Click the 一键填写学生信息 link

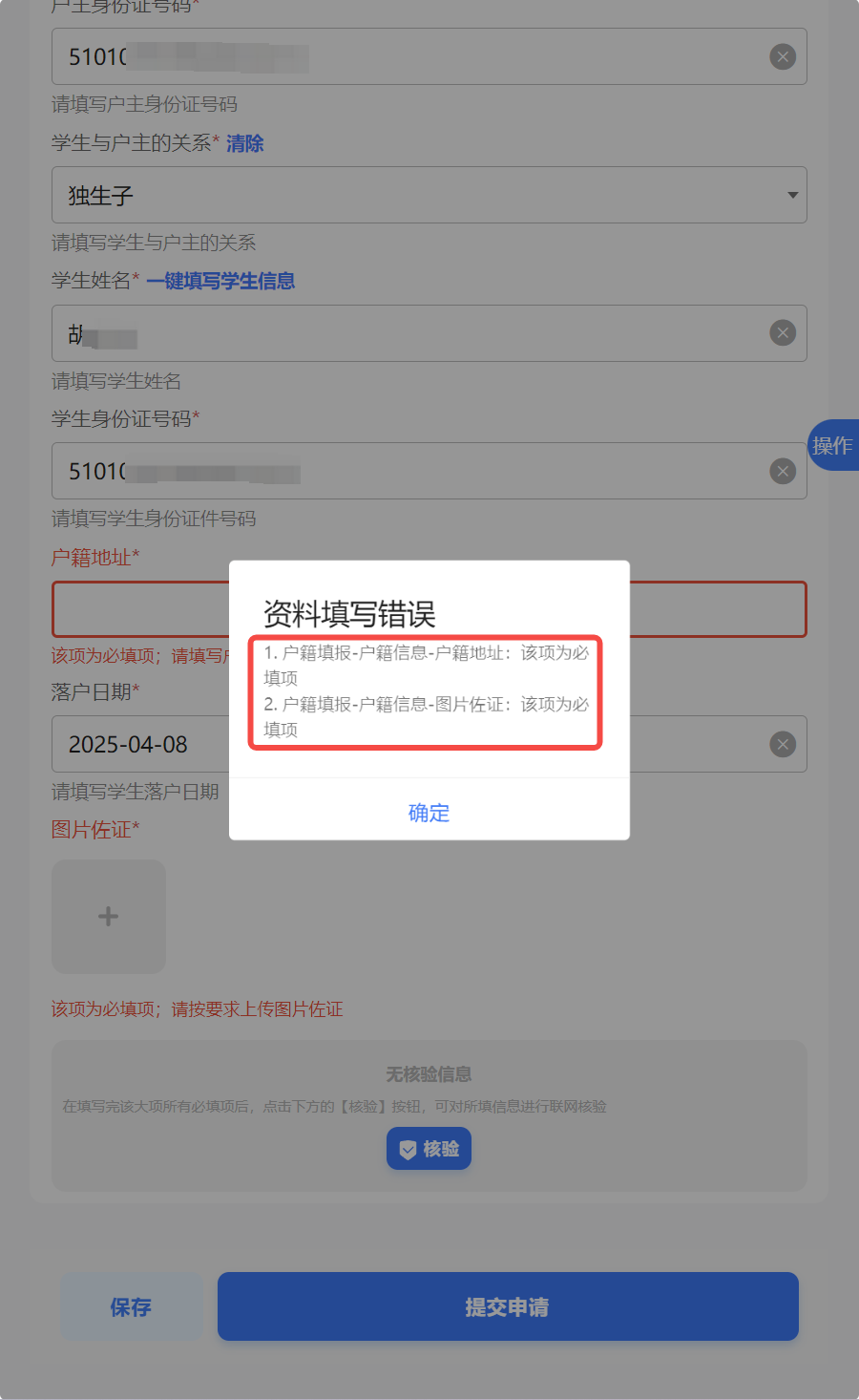click(x=220, y=281)
